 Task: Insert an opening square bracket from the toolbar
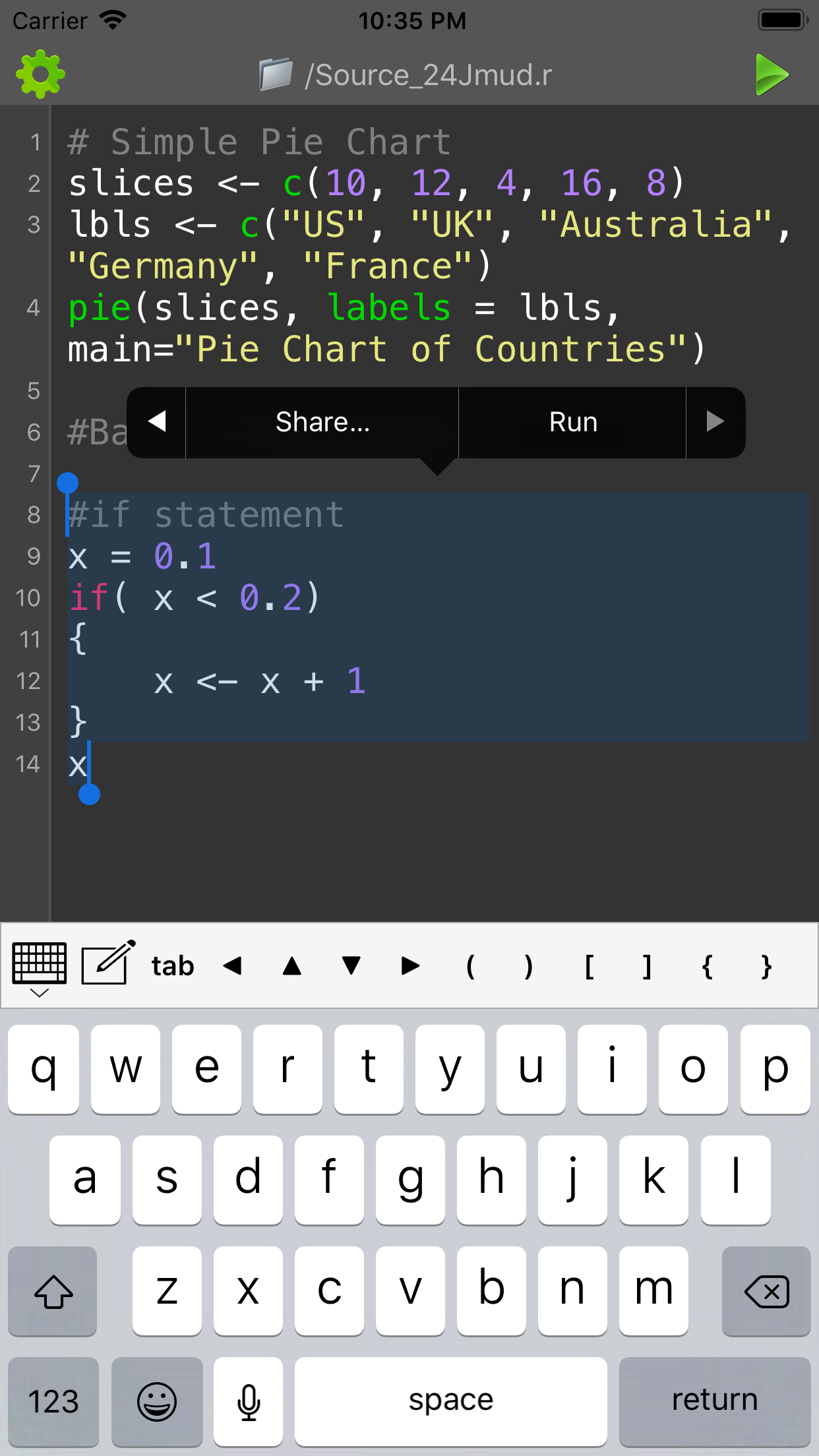pos(589,967)
